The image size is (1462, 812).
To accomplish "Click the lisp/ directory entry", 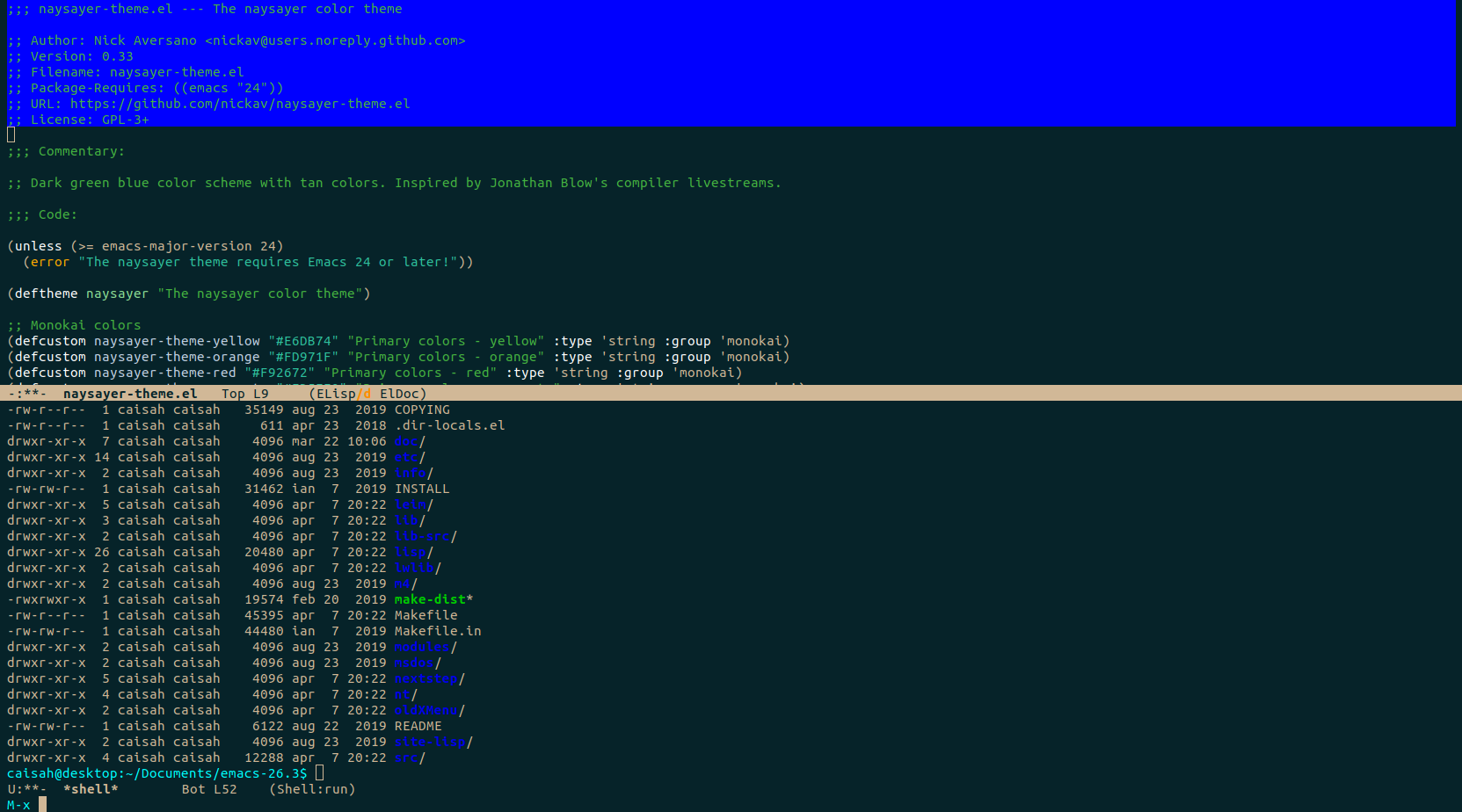I will (414, 552).
